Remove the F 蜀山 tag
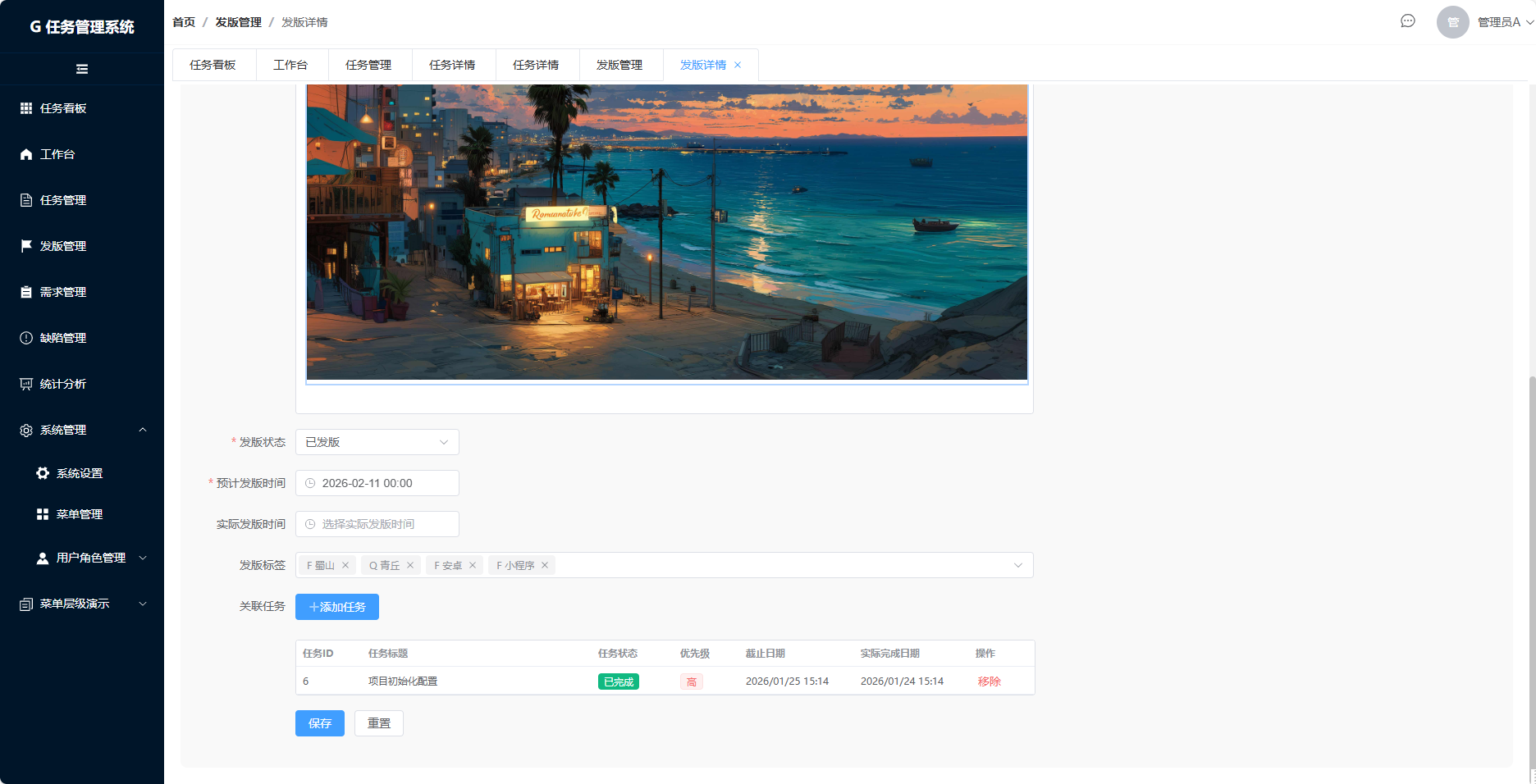This screenshot has width=1536, height=784. click(x=345, y=565)
